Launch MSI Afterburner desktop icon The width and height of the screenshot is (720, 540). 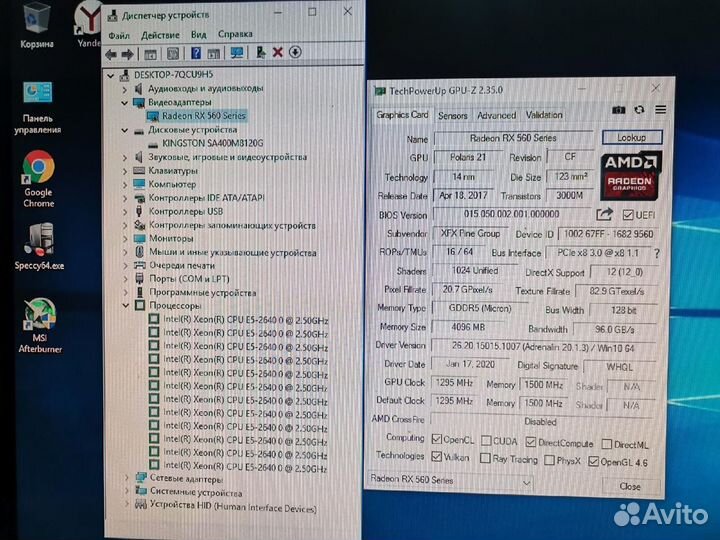point(40,325)
